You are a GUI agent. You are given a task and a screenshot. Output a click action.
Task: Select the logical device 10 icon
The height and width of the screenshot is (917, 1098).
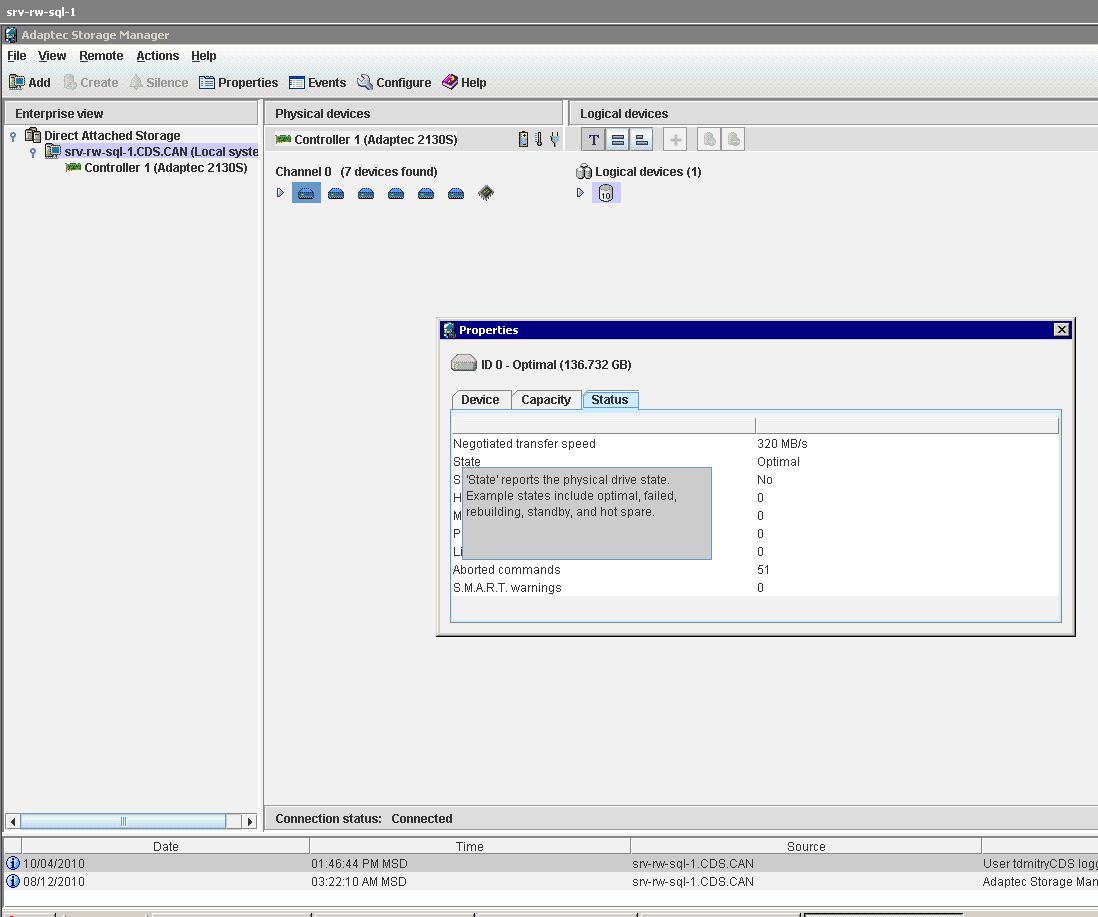tap(606, 193)
